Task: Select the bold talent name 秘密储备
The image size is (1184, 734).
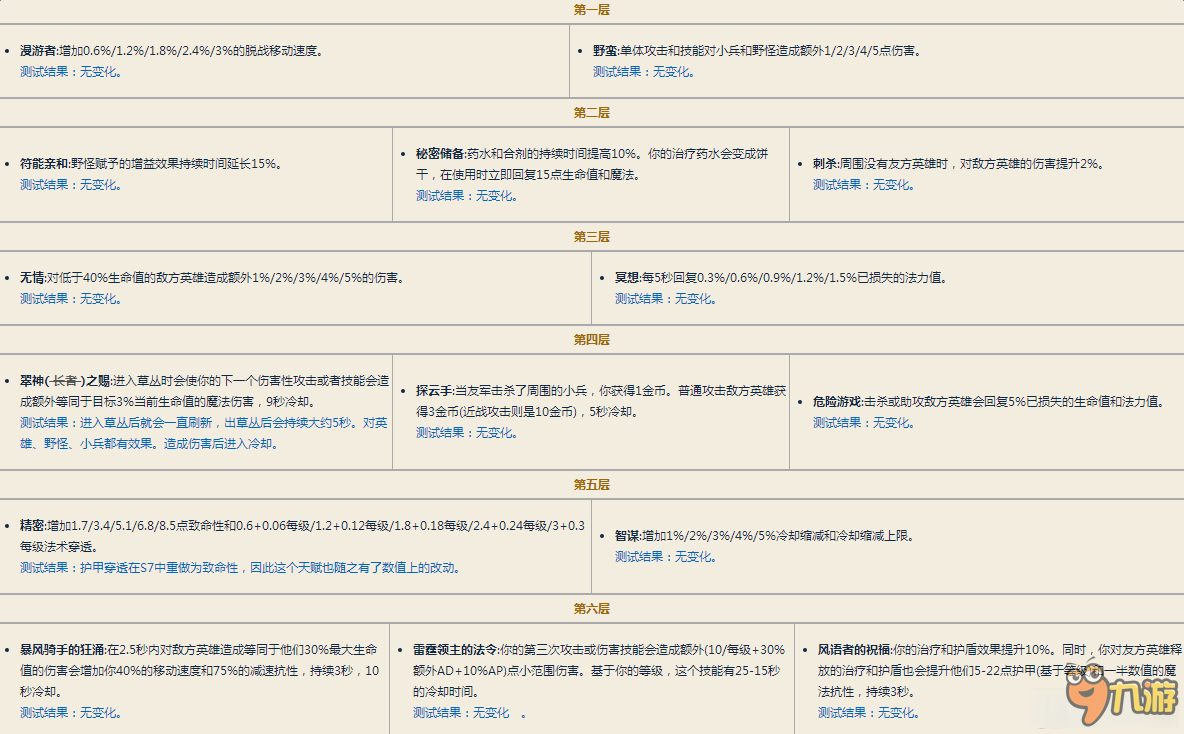Action: coord(440,153)
